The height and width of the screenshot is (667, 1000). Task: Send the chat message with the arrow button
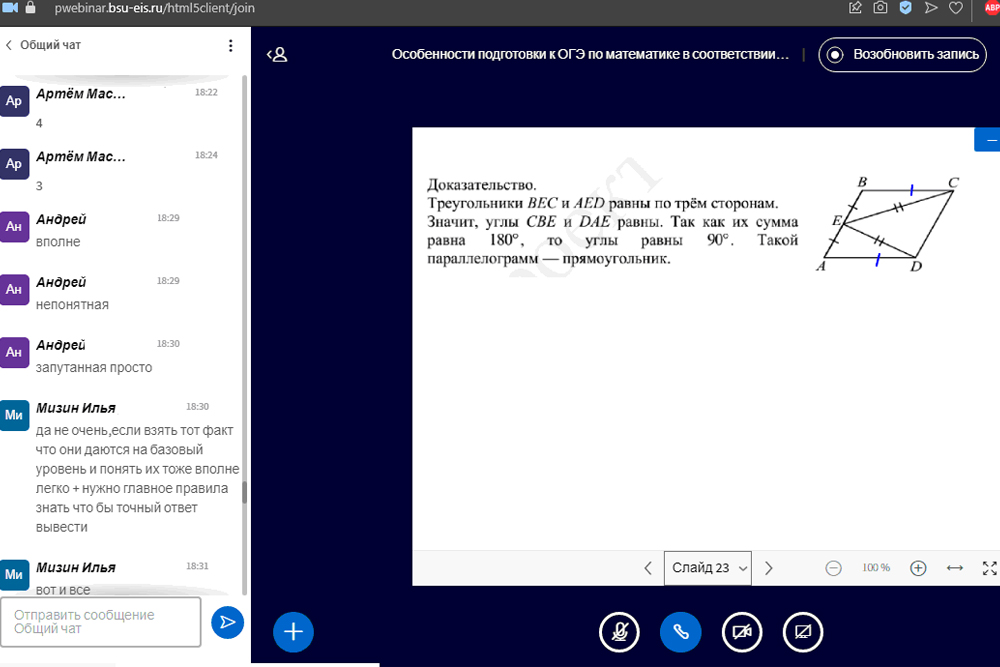pos(228,622)
